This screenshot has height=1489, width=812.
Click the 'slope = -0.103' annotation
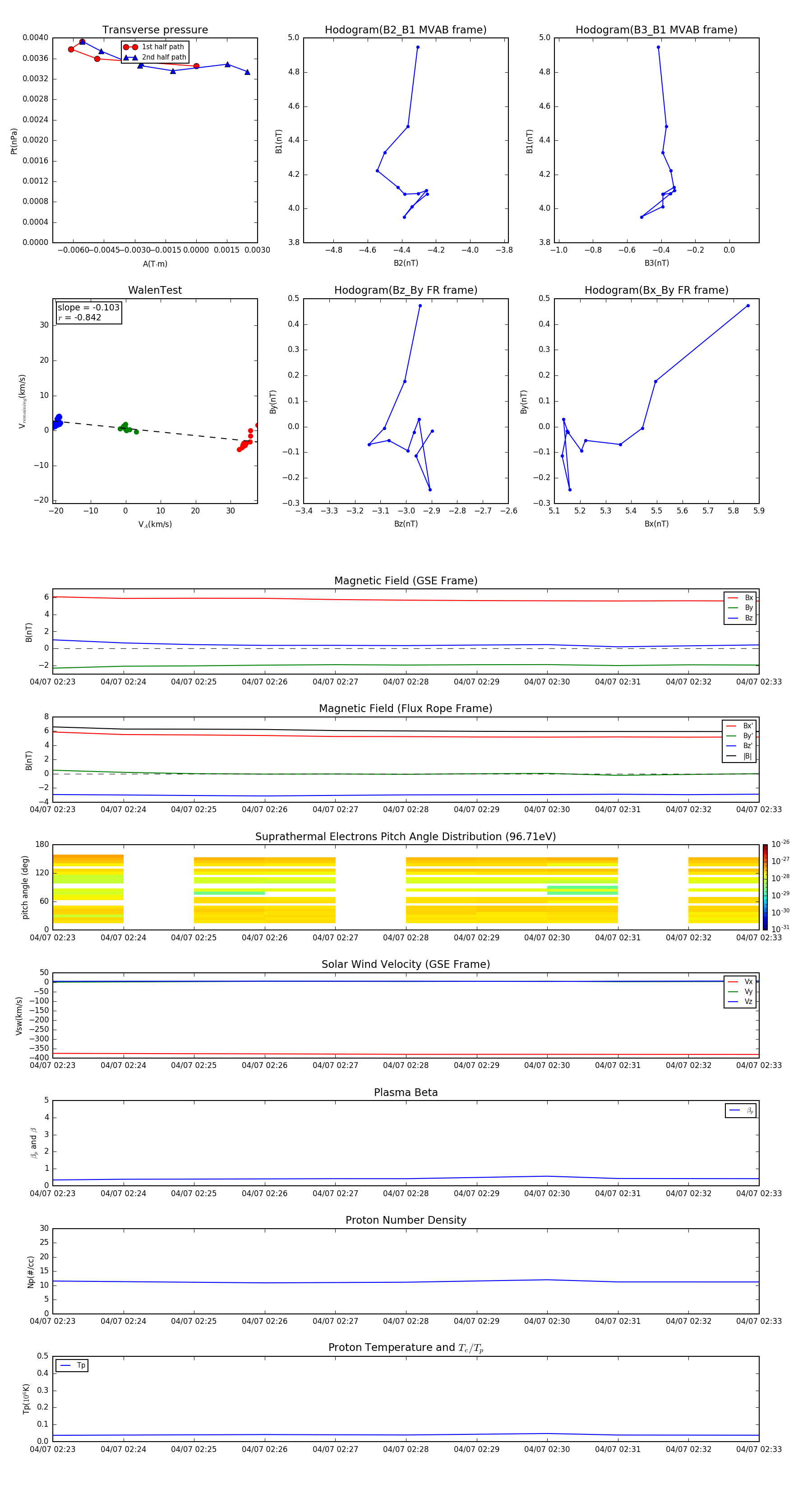coord(88,308)
